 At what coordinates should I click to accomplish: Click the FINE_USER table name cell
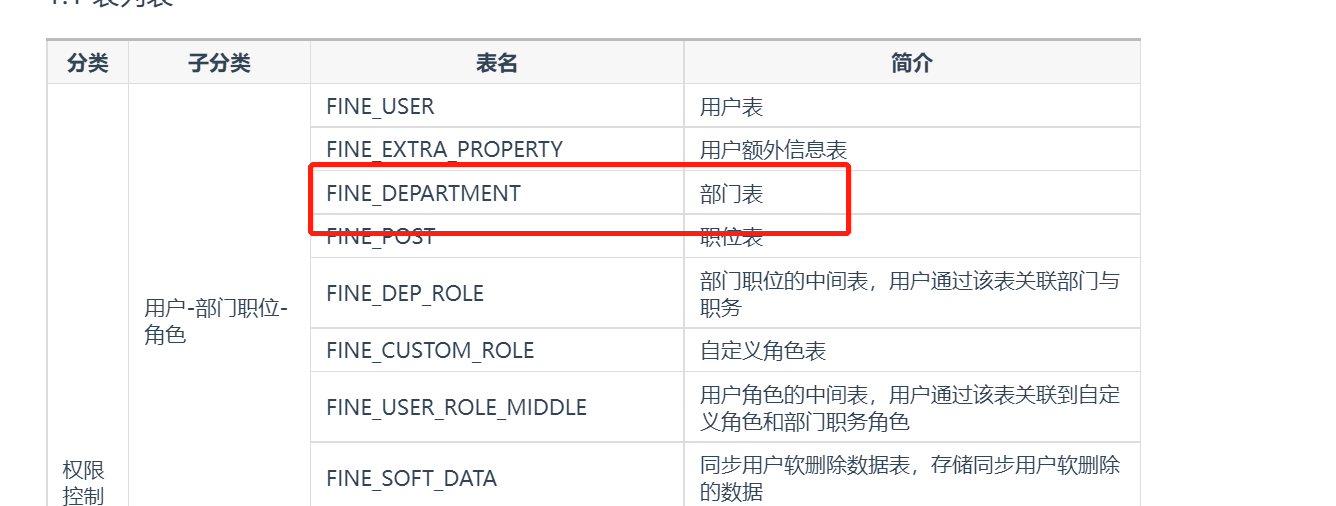(497, 106)
